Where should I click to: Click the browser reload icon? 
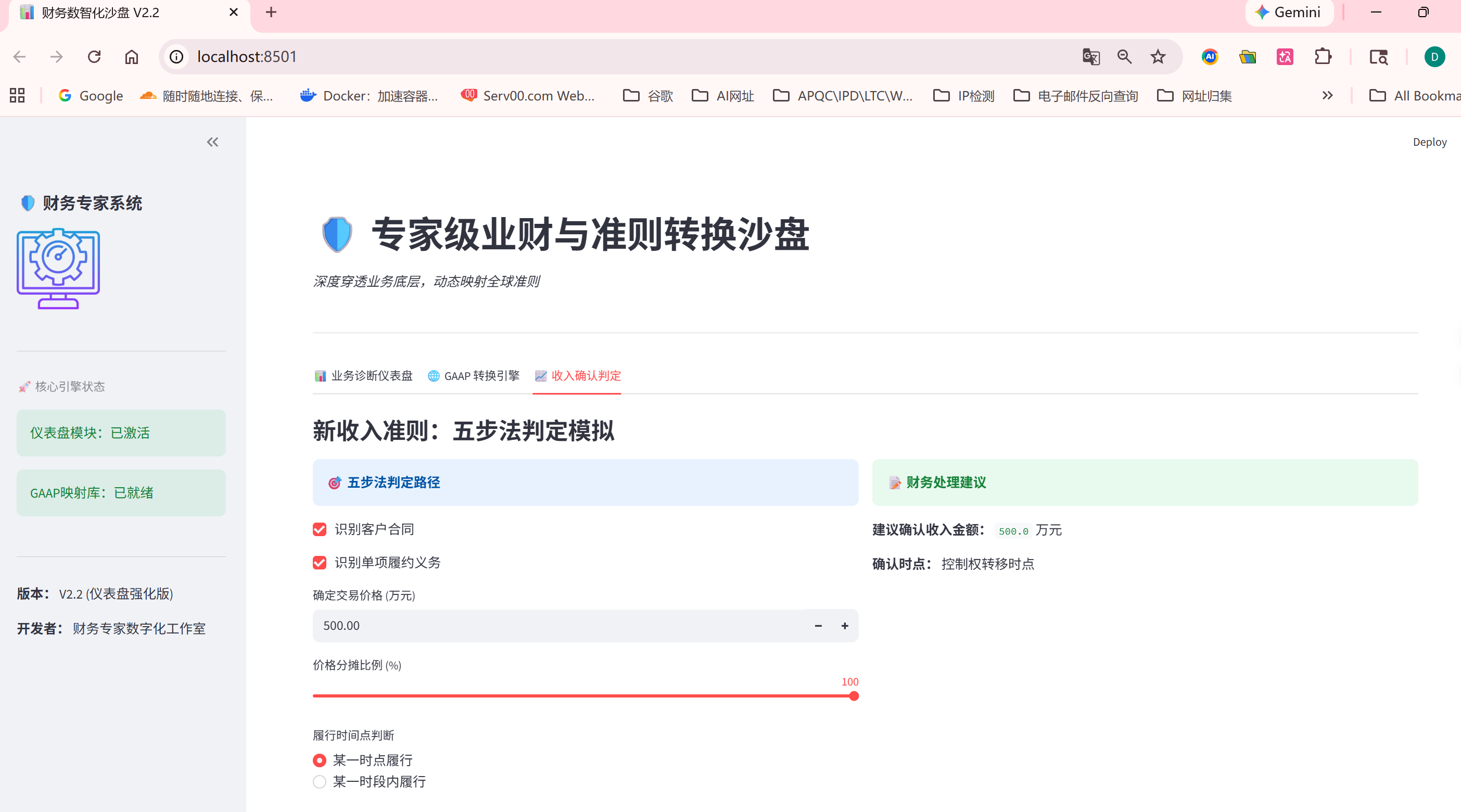tap(94, 57)
